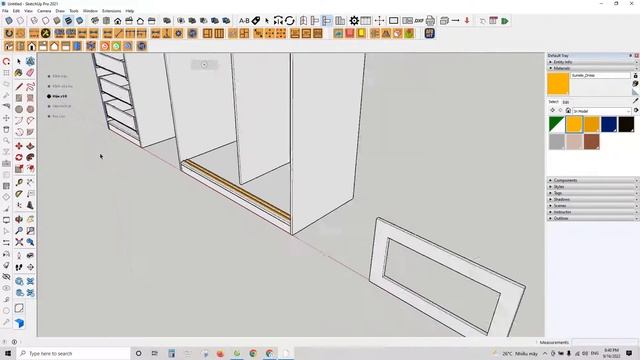The width and height of the screenshot is (640, 360).
Task: Activate the Orbit tool
Action: pos(19,219)
